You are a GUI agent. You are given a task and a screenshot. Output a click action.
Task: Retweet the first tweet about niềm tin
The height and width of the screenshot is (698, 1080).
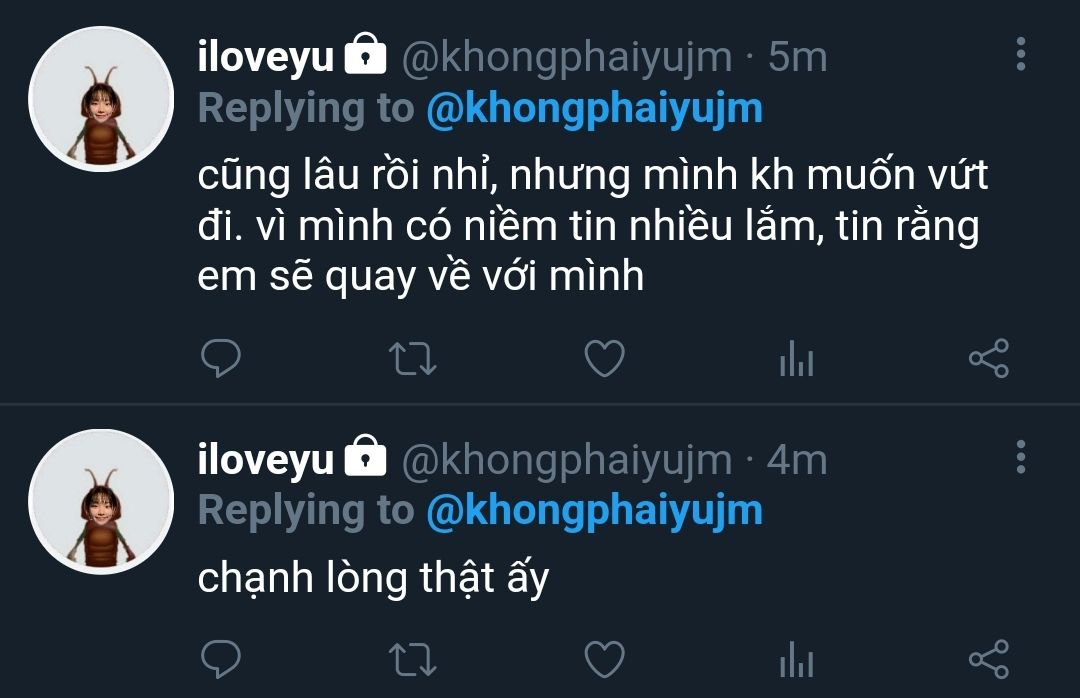[413, 358]
